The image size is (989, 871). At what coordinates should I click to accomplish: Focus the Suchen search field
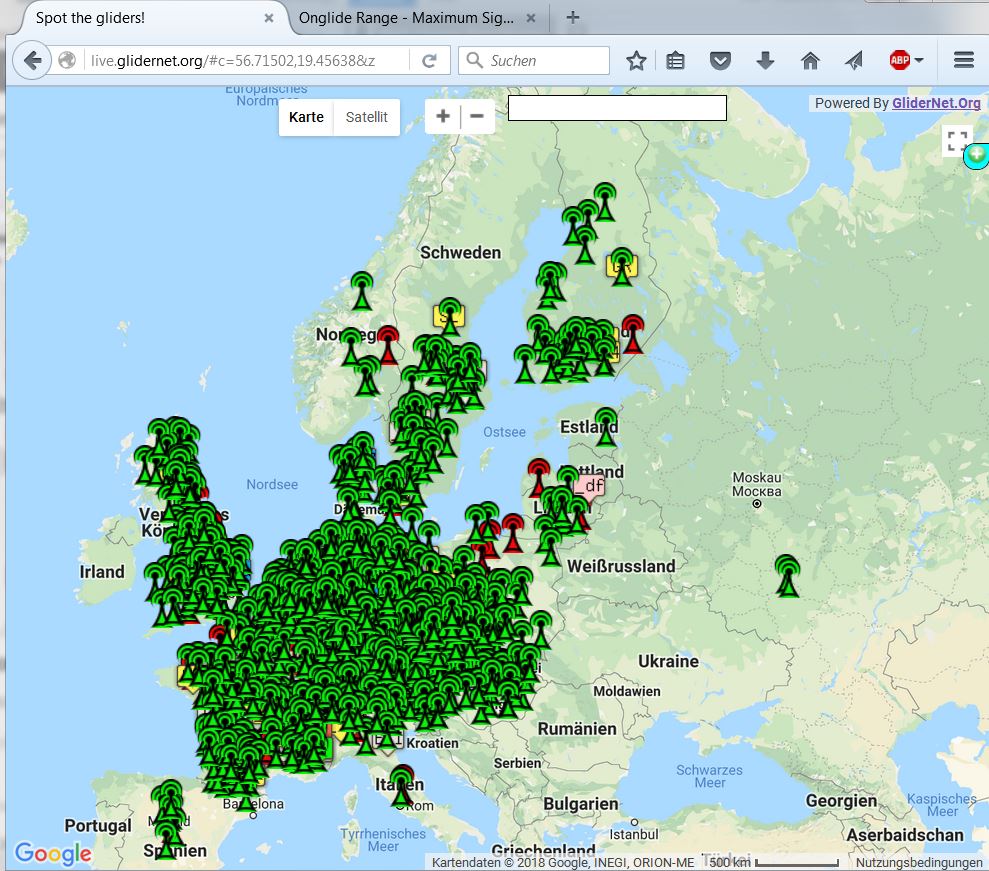(x=534, y=61)
